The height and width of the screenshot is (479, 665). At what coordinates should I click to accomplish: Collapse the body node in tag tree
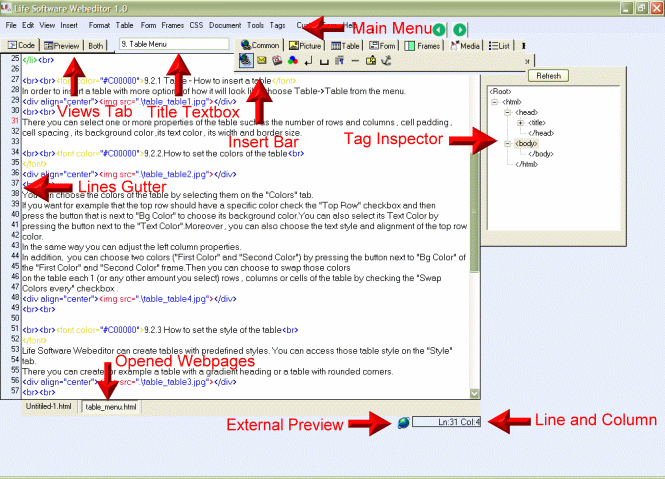pos(507,144)
